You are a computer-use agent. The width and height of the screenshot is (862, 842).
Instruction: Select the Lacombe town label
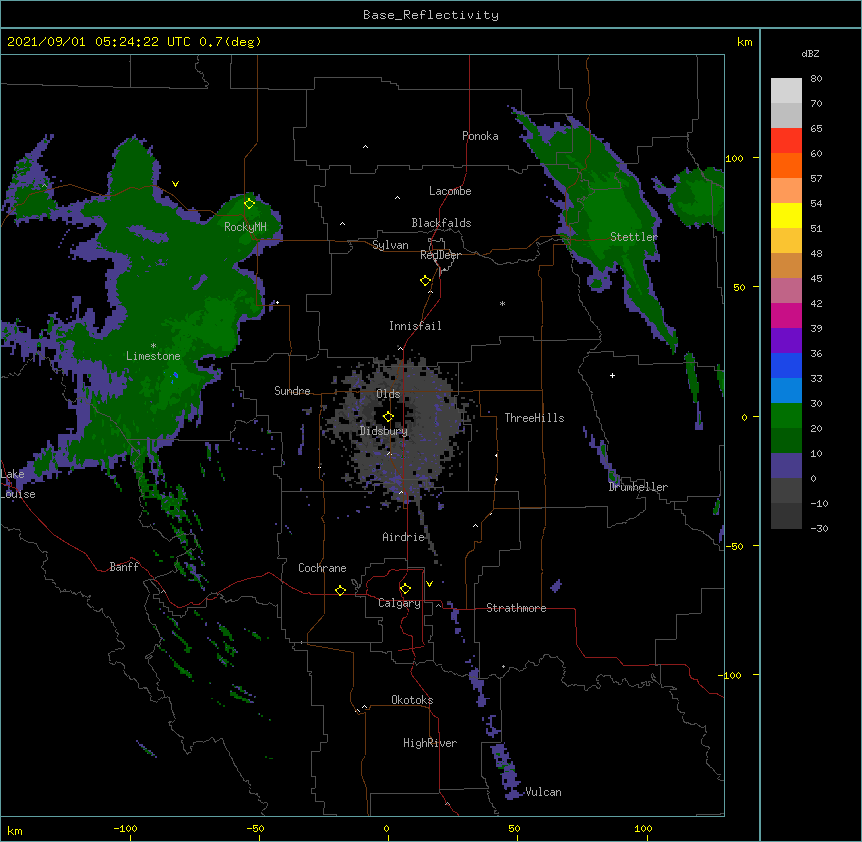click(450, 191)
